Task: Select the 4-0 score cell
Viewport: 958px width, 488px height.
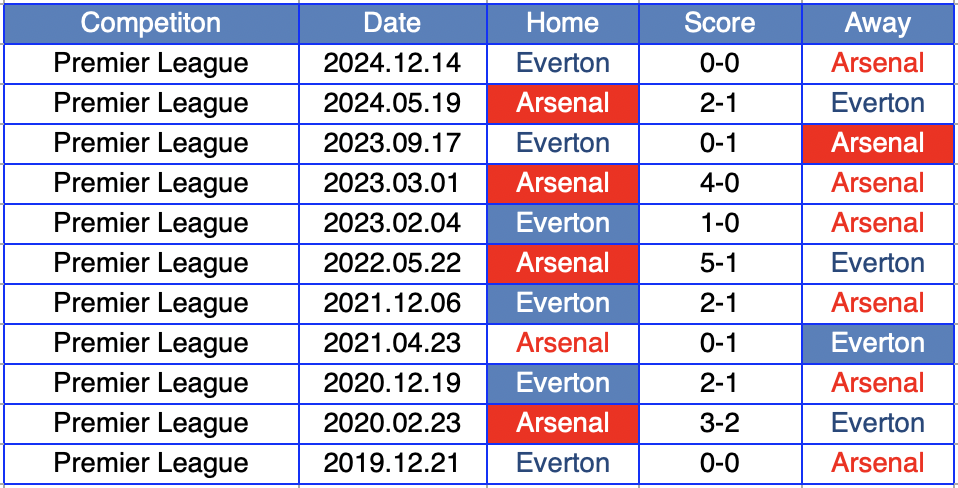Action: coord(719,183)
